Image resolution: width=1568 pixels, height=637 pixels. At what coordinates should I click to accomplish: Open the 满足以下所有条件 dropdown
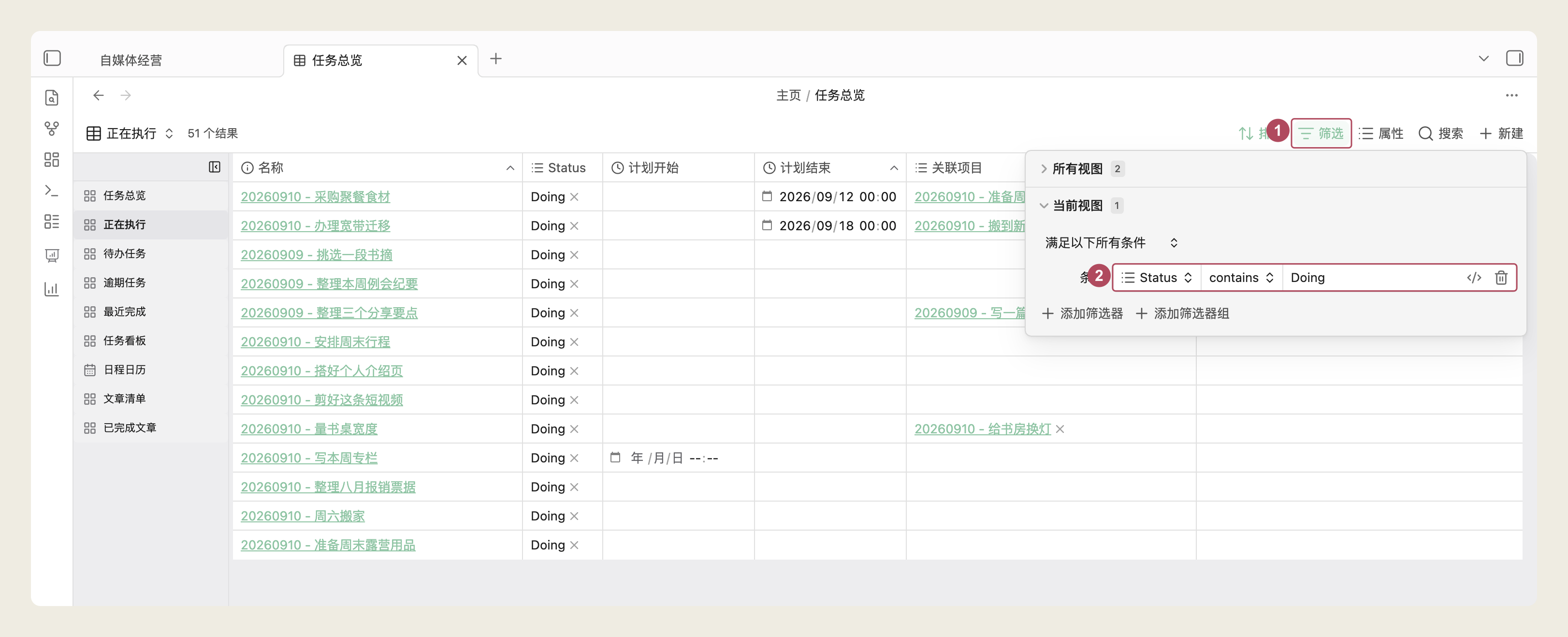1112,243
